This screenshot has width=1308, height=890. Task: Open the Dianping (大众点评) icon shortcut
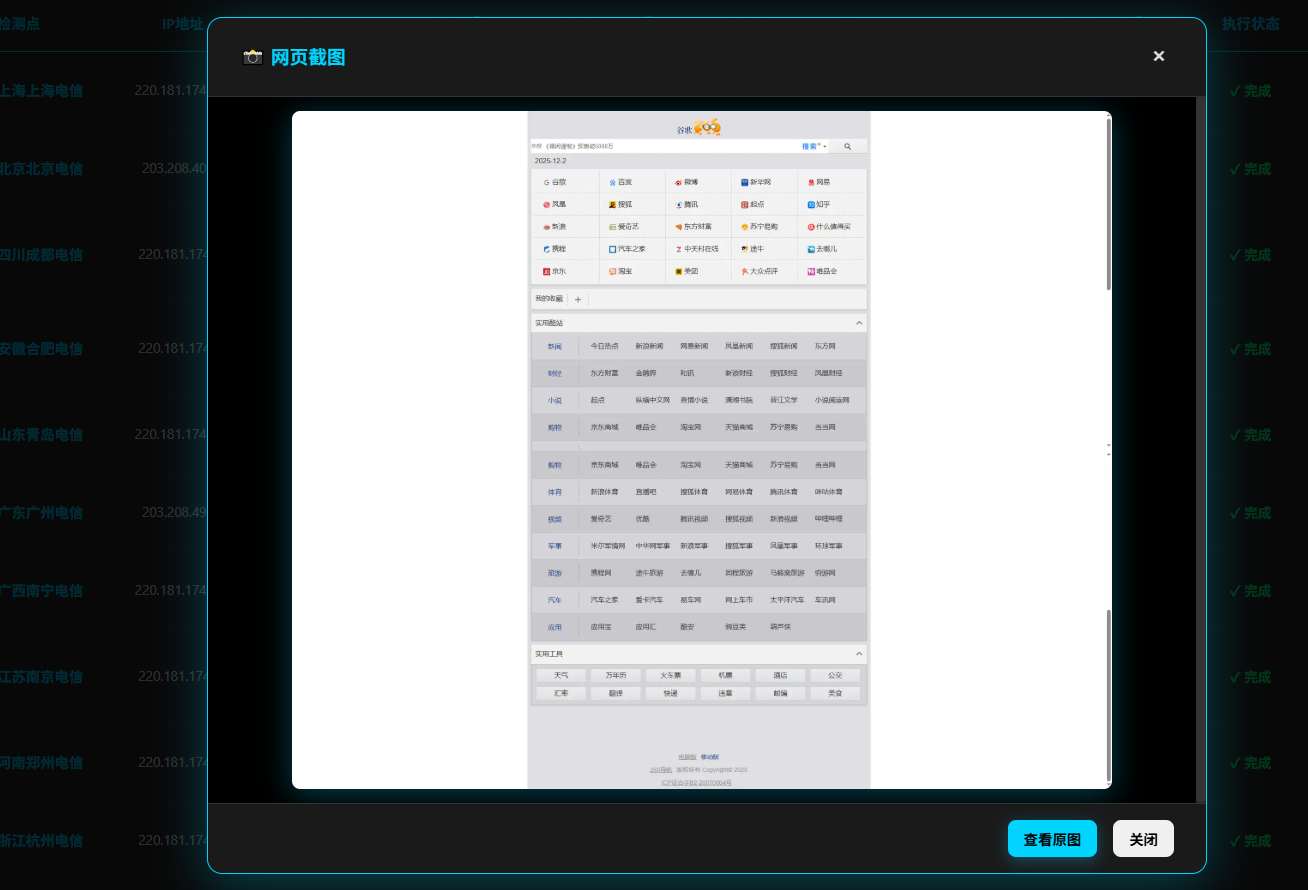click(x=744, y=271)
